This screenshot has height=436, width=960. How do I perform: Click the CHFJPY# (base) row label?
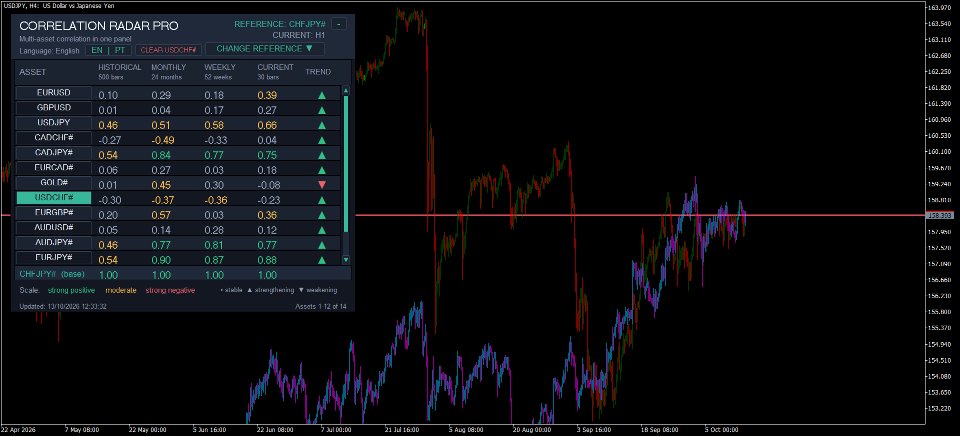pos(52,274)
